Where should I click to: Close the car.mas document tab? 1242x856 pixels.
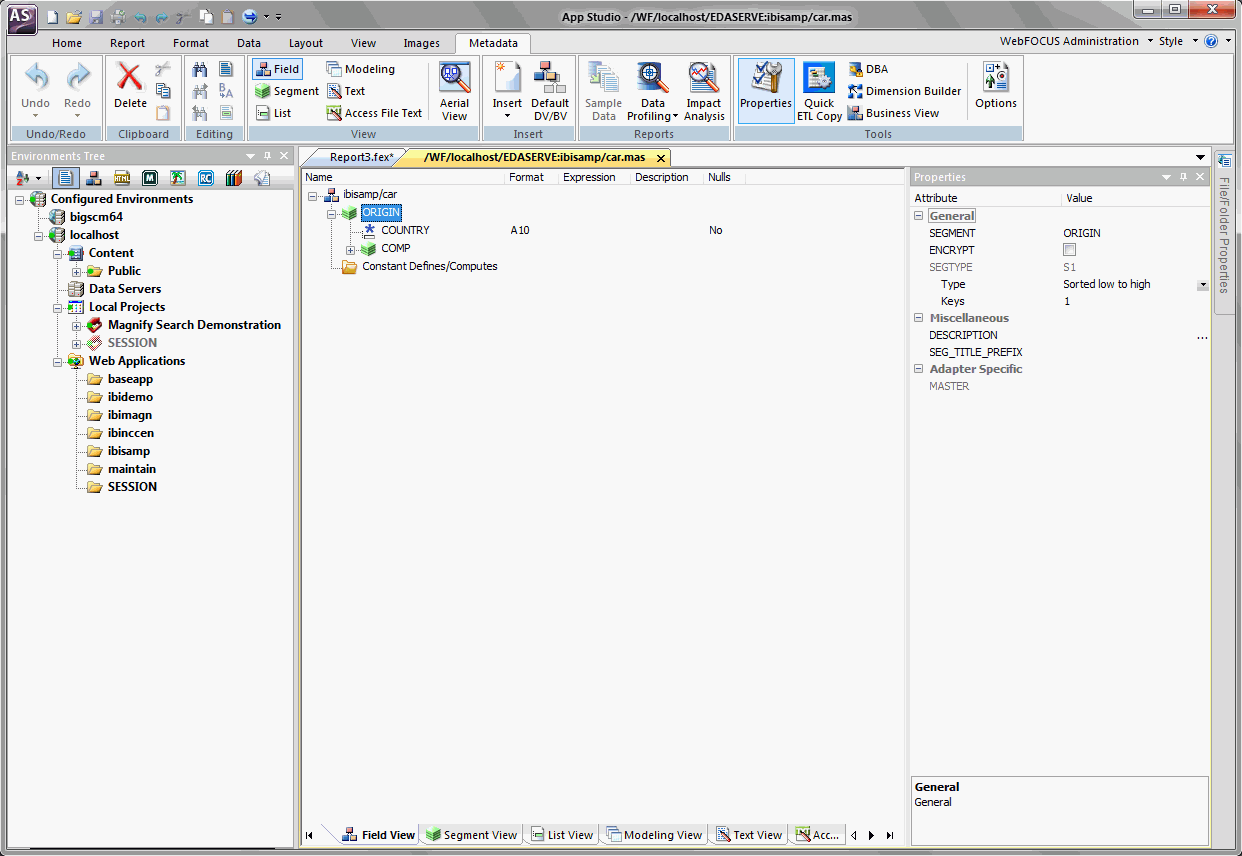(x=662, y=157)
